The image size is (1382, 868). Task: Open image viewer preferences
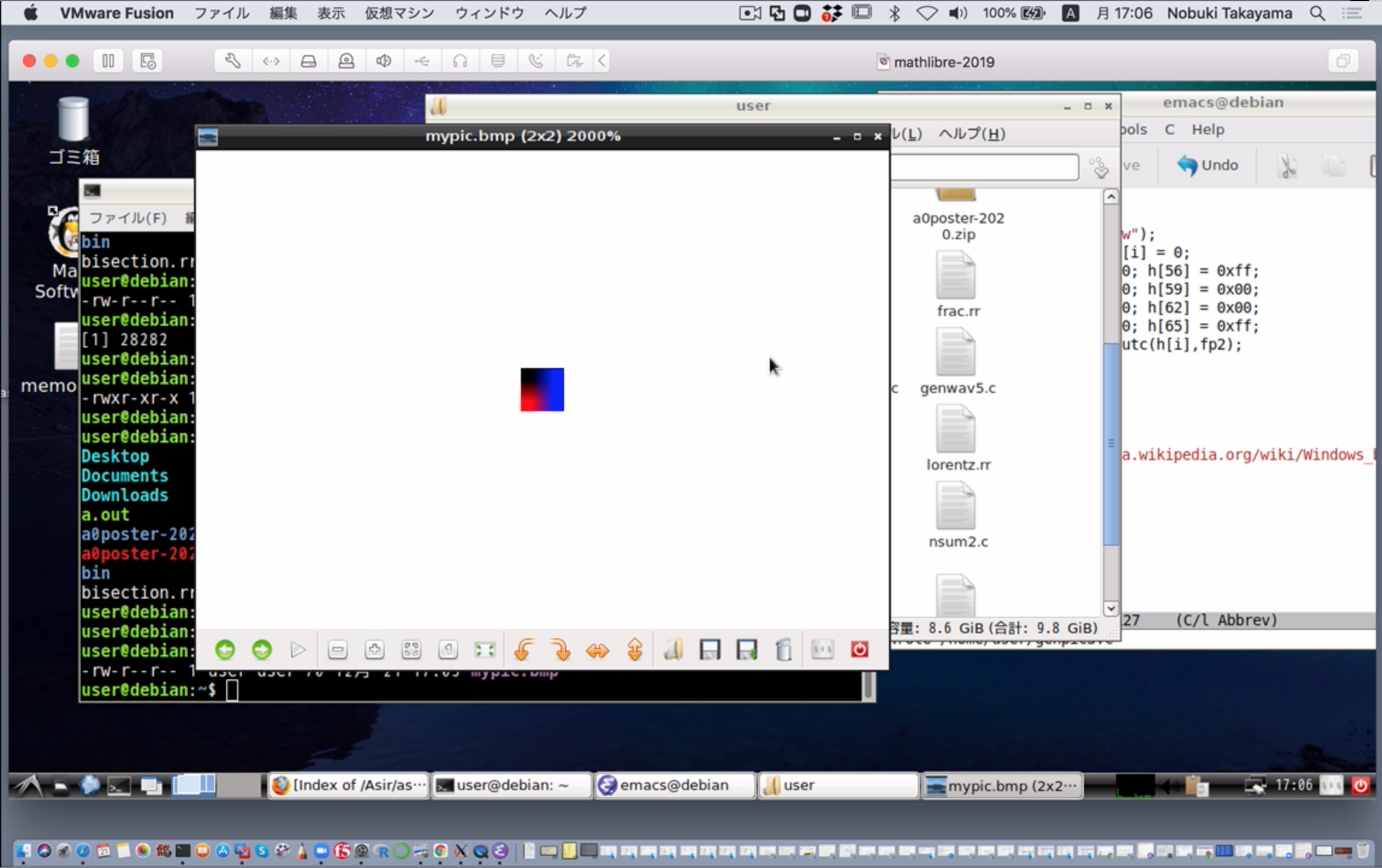[823, 650]
